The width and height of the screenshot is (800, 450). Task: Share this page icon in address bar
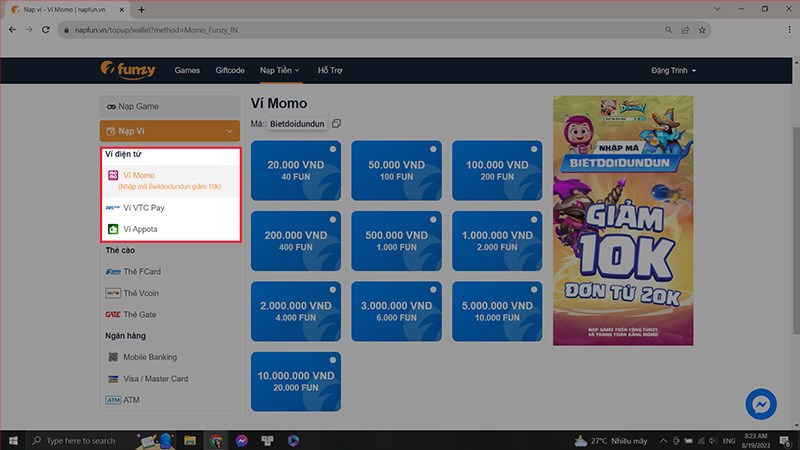coord(685,30)
